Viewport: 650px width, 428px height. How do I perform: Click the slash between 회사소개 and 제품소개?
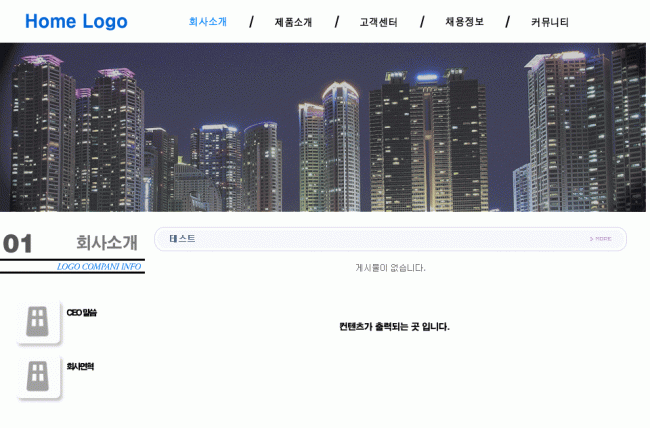tap(251, 22)
